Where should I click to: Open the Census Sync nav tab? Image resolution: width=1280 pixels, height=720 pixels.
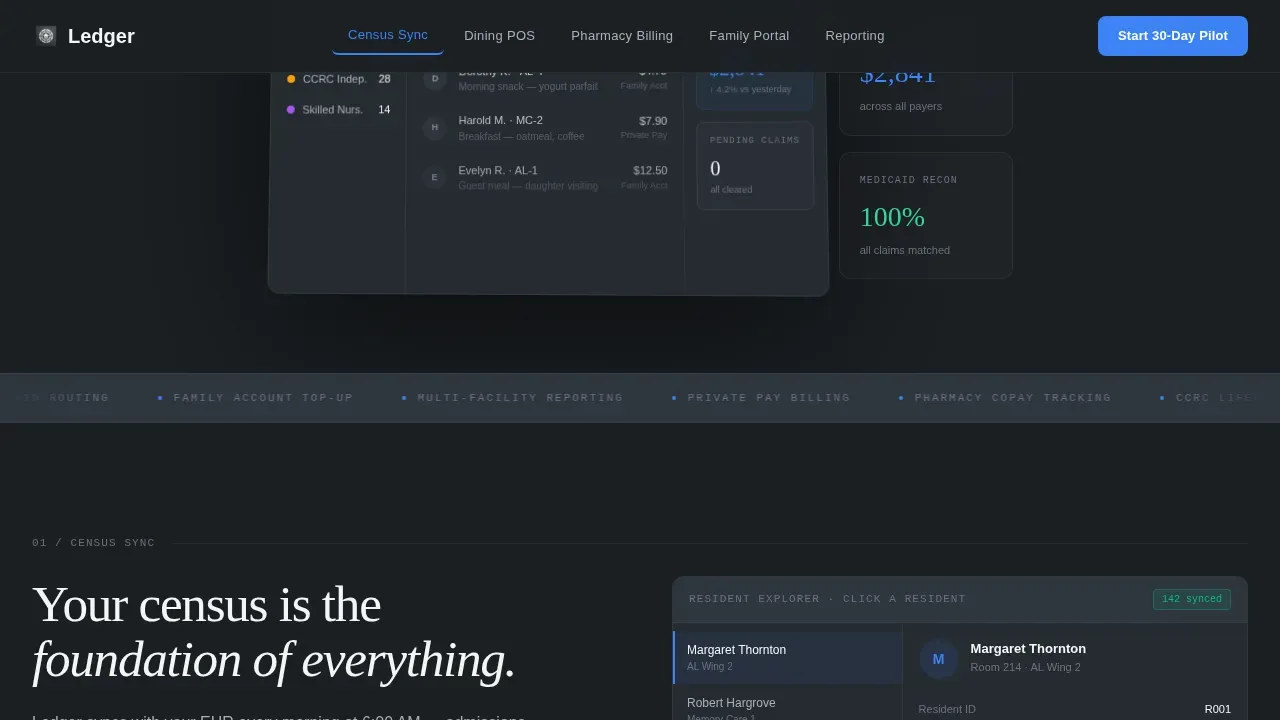pyautogui.click(x=388, y=36)
